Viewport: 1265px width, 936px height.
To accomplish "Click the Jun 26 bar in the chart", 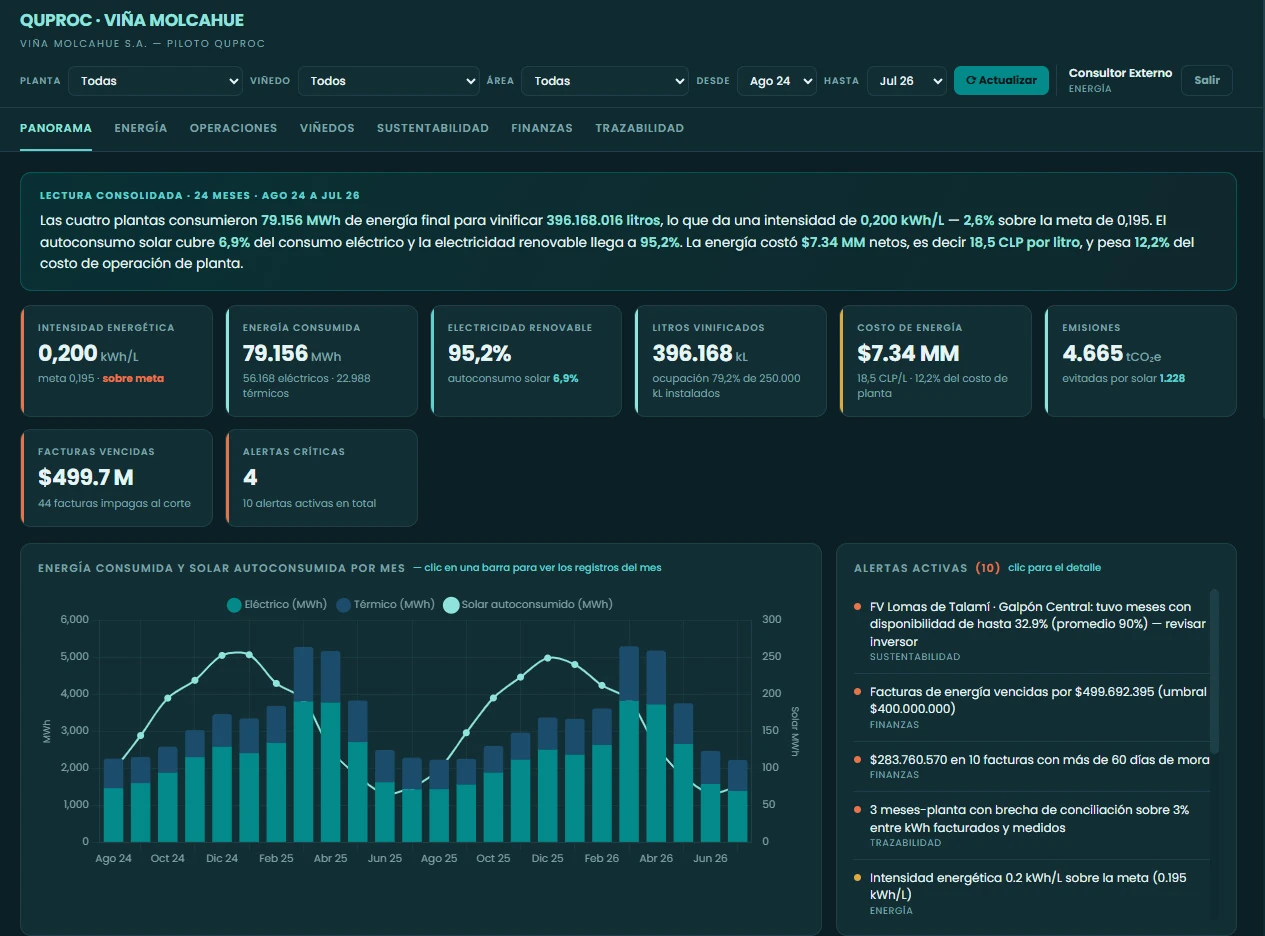I will point(711,796).
